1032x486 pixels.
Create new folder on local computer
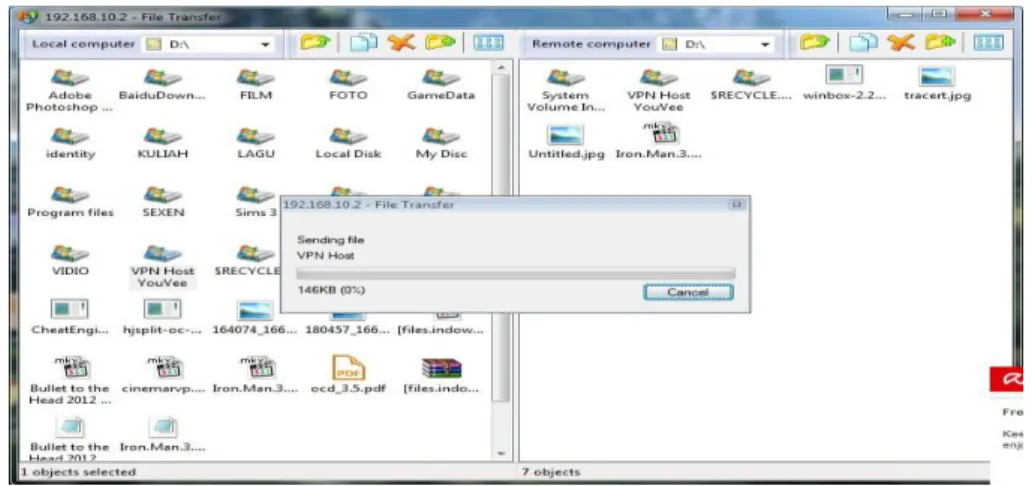coord(440,43)
